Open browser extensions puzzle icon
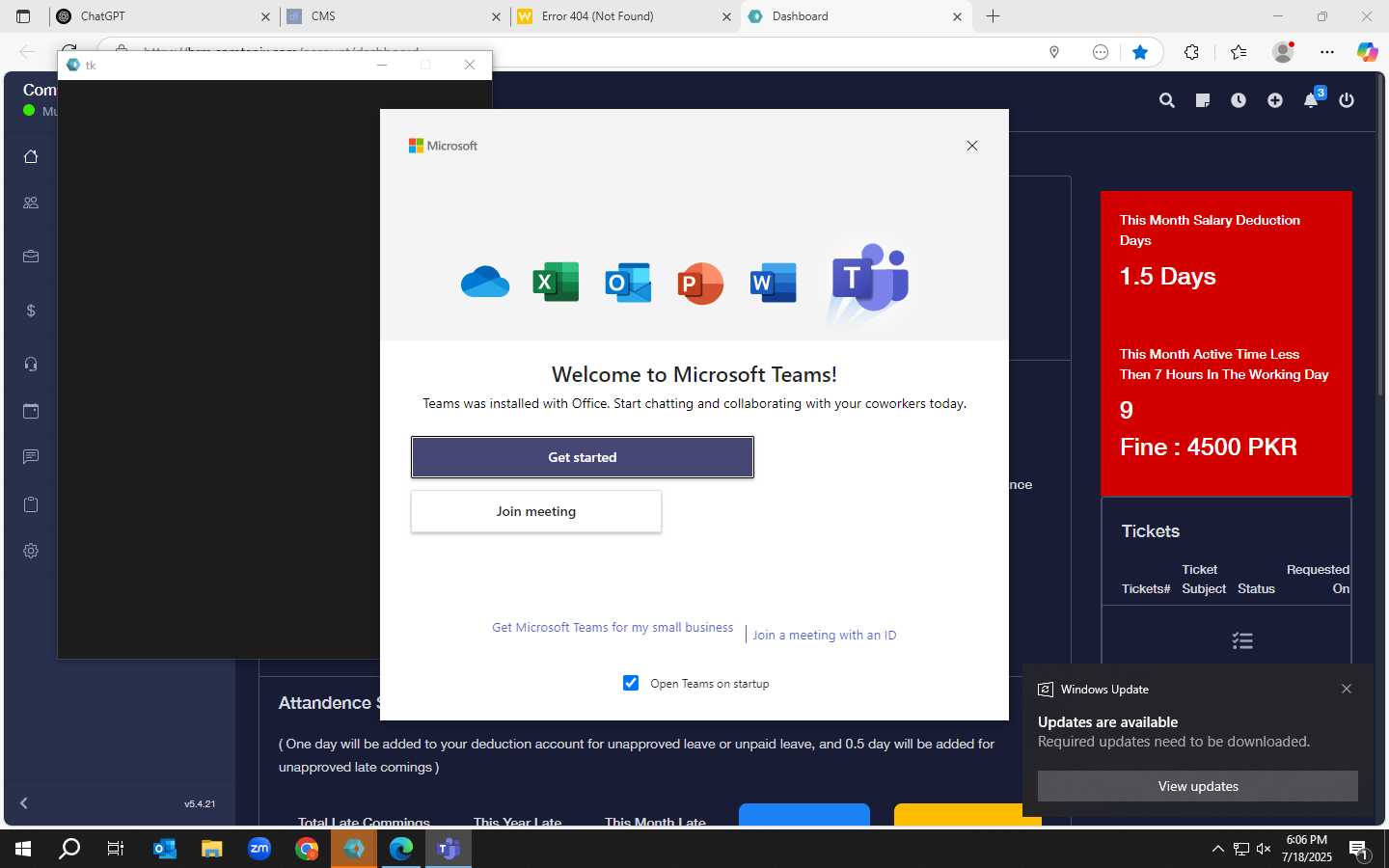Screen dimensions: 1389x868 [x=1192, y=52]
